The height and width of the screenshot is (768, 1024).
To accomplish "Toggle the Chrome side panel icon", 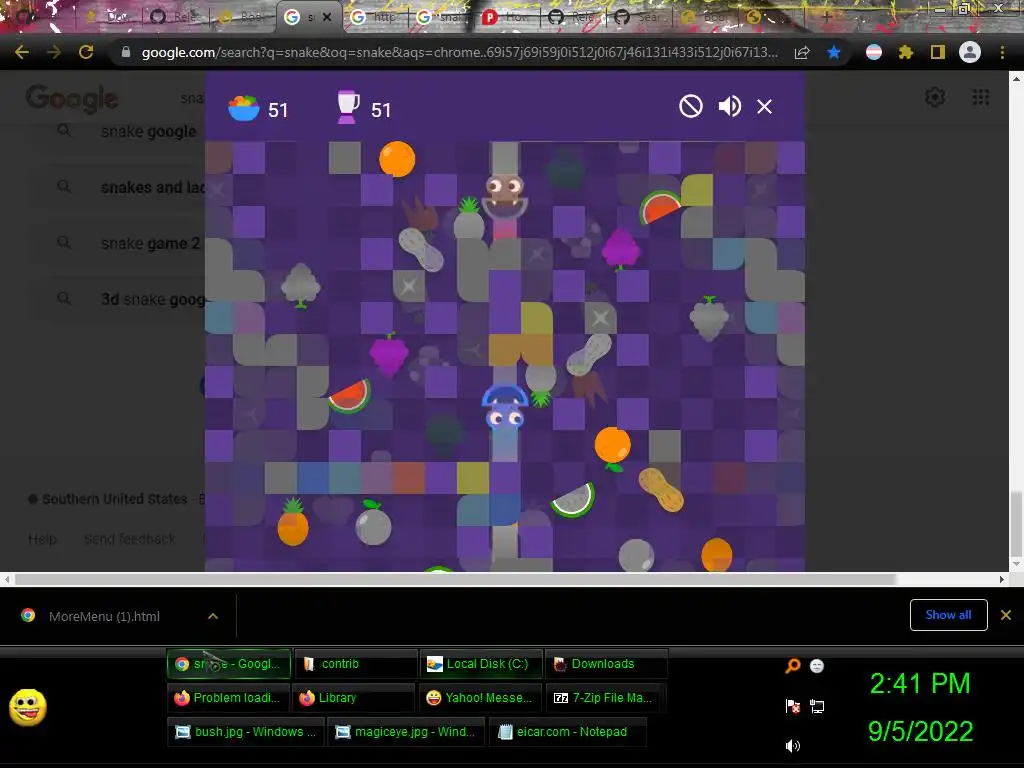I will (x=938, y=52).
